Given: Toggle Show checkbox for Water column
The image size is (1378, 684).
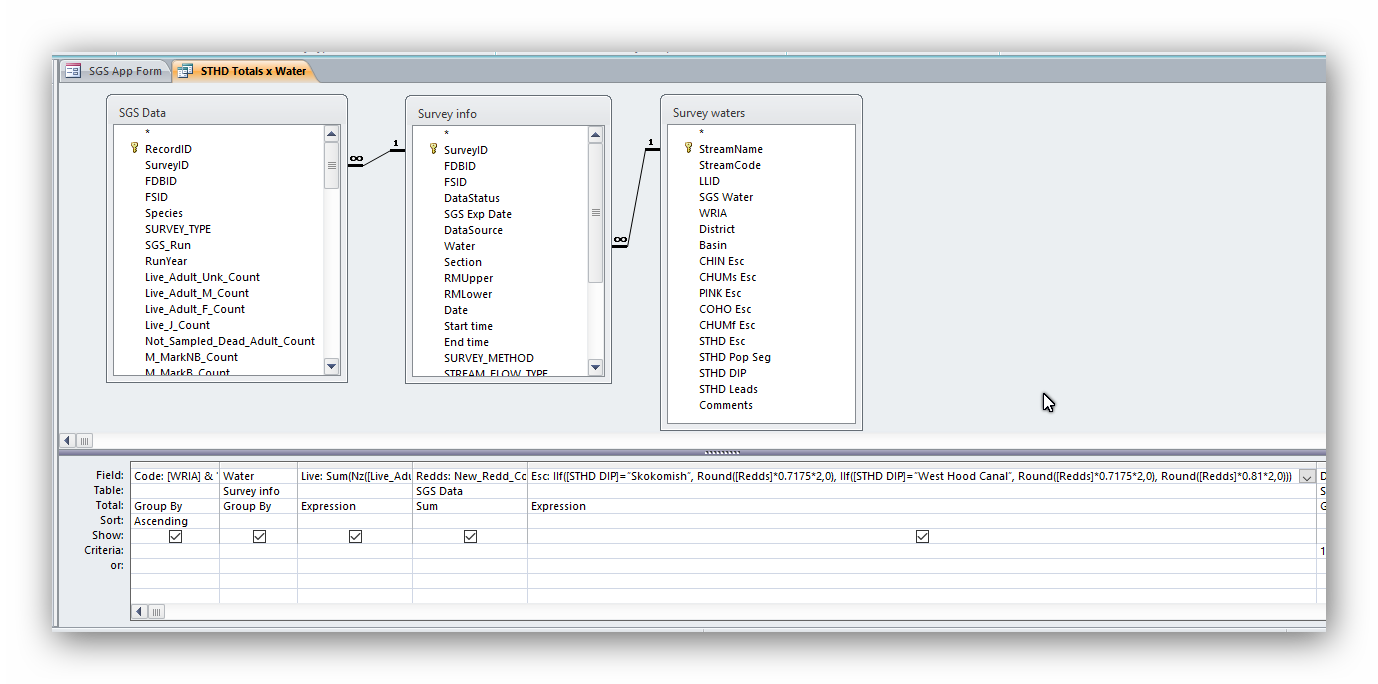Looking at the screenshot, I should 259,536.
